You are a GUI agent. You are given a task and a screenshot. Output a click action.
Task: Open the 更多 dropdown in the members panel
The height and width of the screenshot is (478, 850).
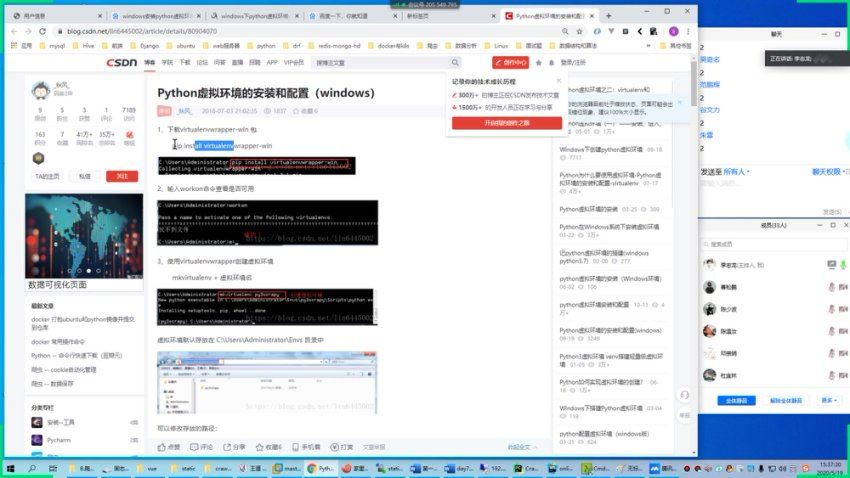point(829,401)
